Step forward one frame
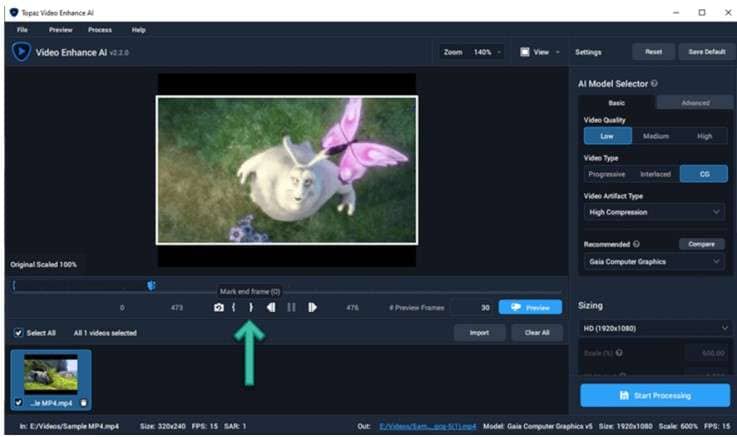 [312, 307]
